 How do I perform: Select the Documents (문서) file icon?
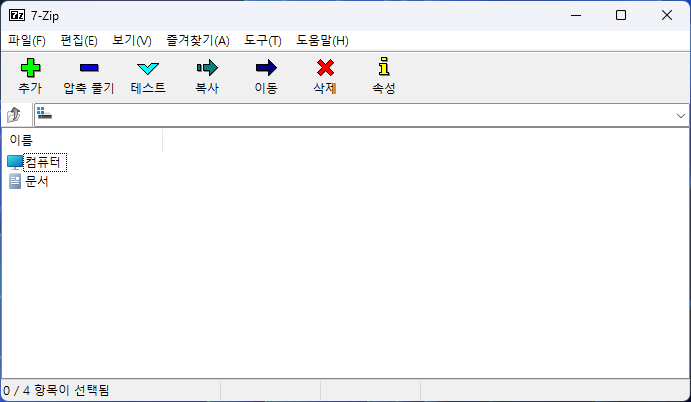click(15, 181)
